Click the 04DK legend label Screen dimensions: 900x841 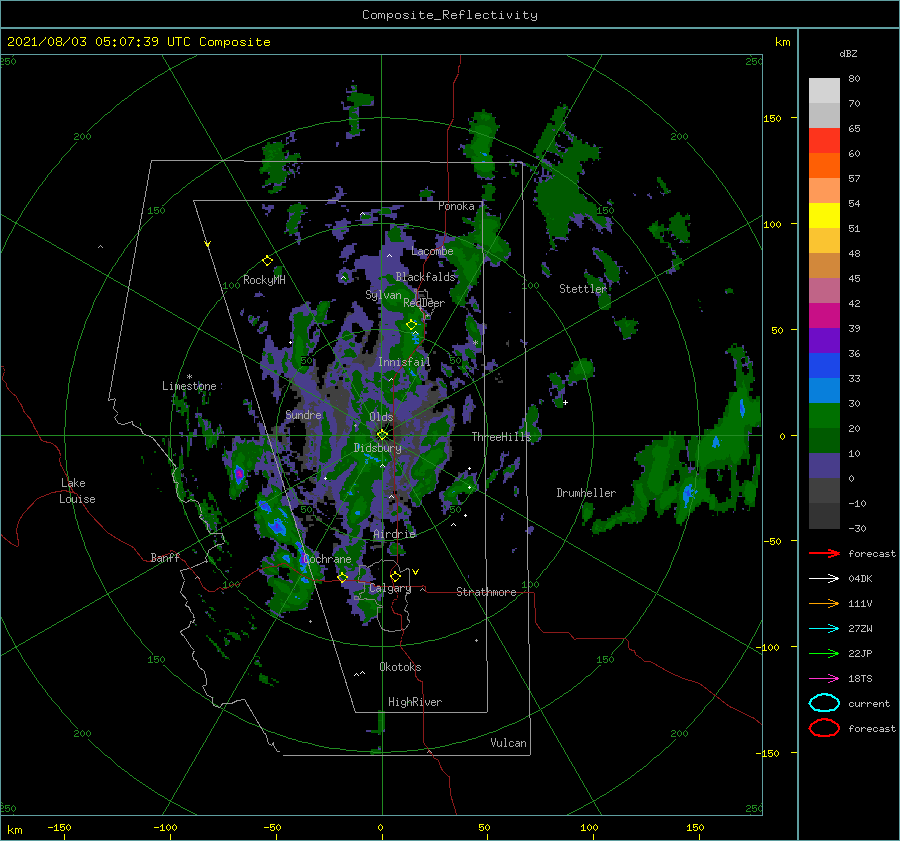tap(860, 579)
